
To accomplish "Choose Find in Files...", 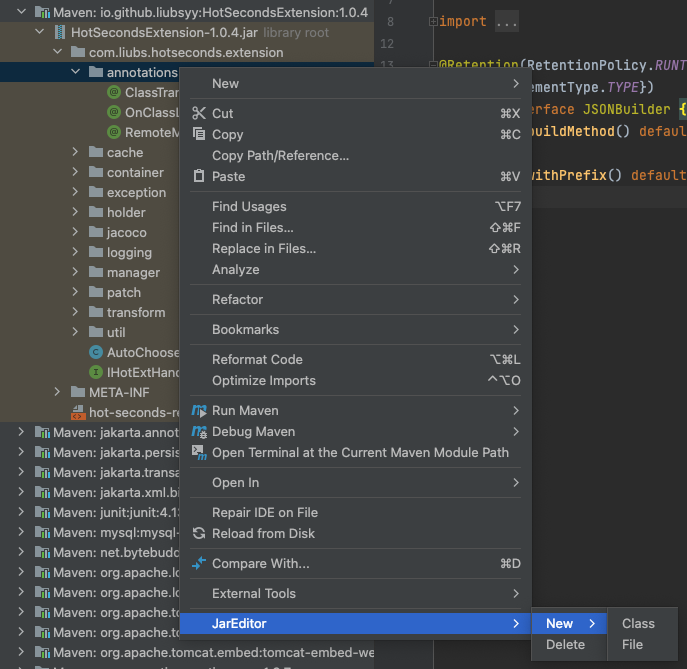I will point(355,227).
